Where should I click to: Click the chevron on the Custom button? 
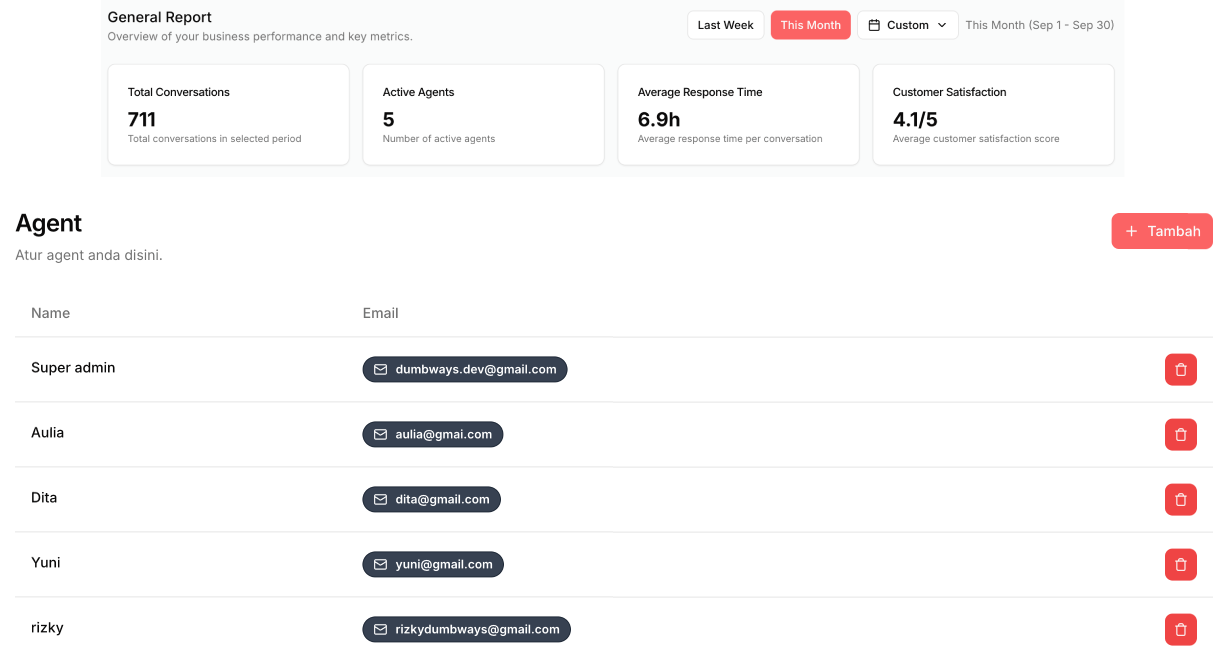(941, 25)
